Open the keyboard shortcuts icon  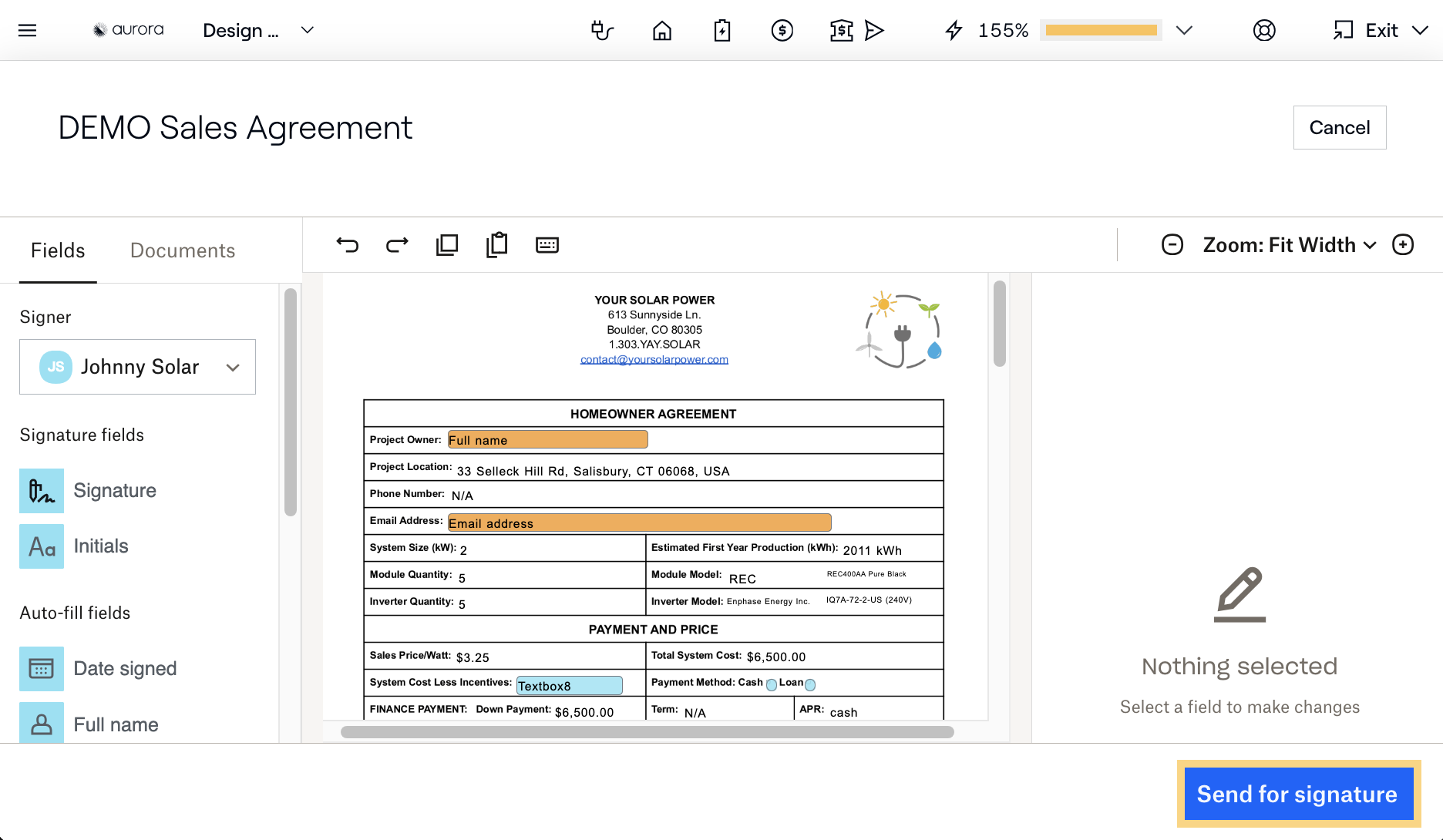pyautogui.click(x=547, y=245)
